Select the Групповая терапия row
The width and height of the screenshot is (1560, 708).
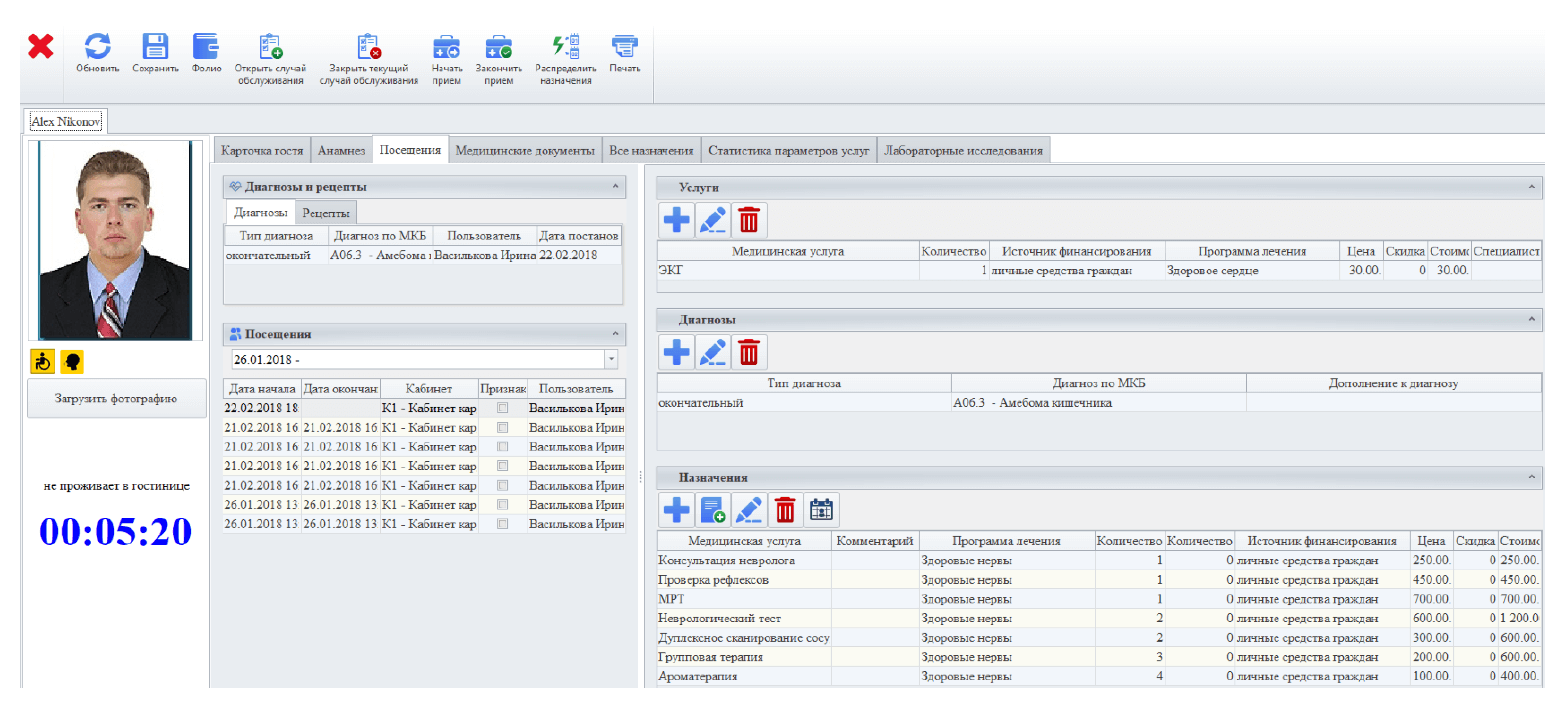[x=1099, y=657]
